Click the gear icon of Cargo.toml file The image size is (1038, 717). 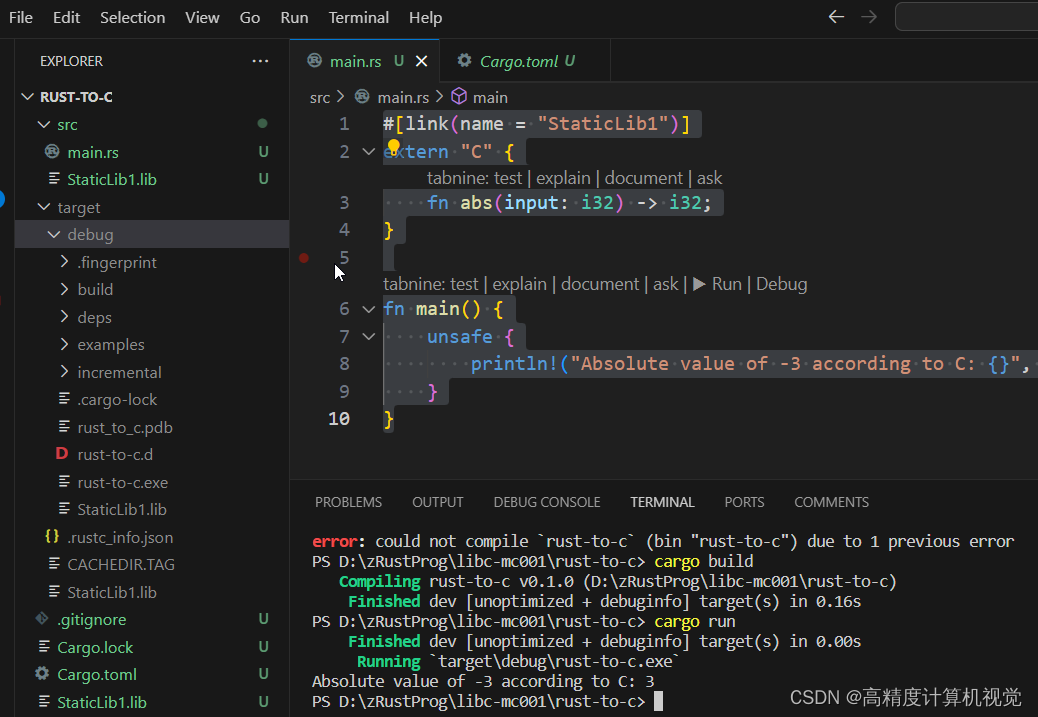coord(42,674)
